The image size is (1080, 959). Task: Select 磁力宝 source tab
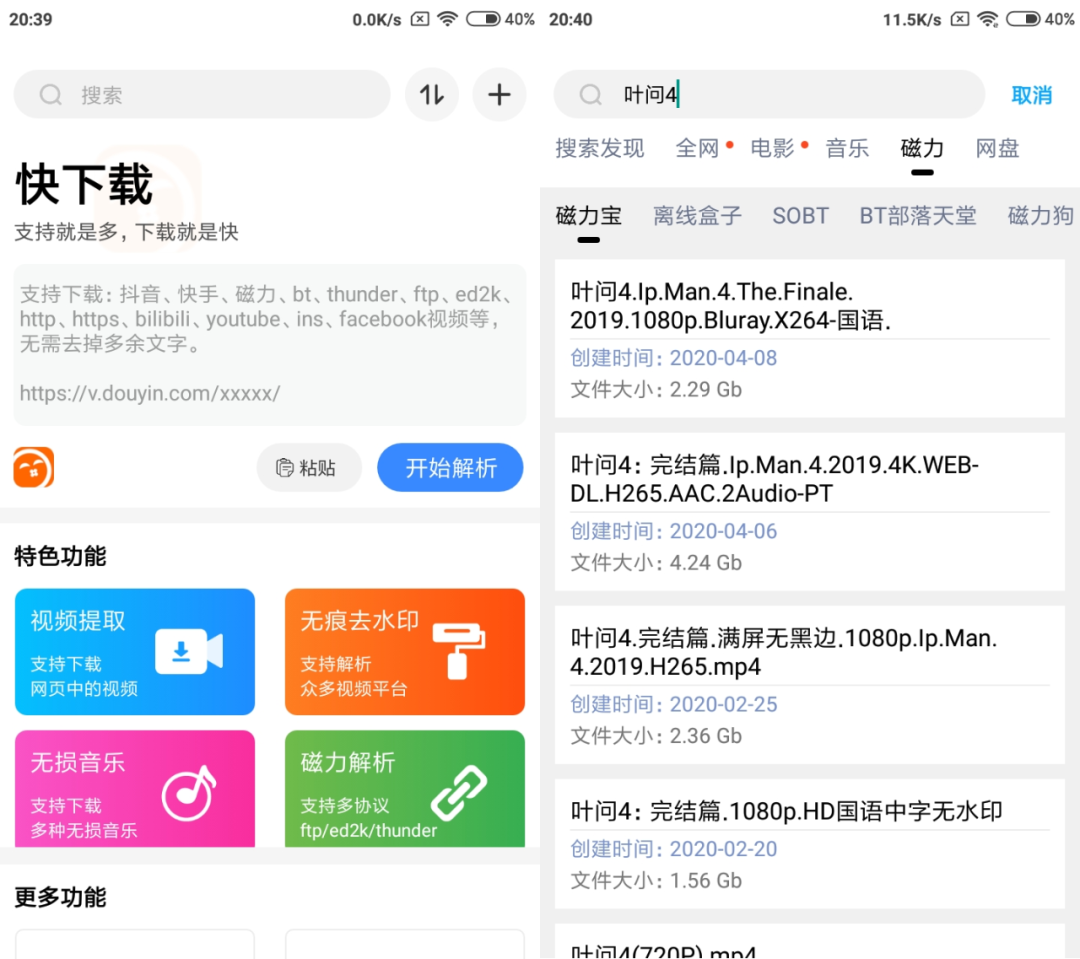click(589, 216)
